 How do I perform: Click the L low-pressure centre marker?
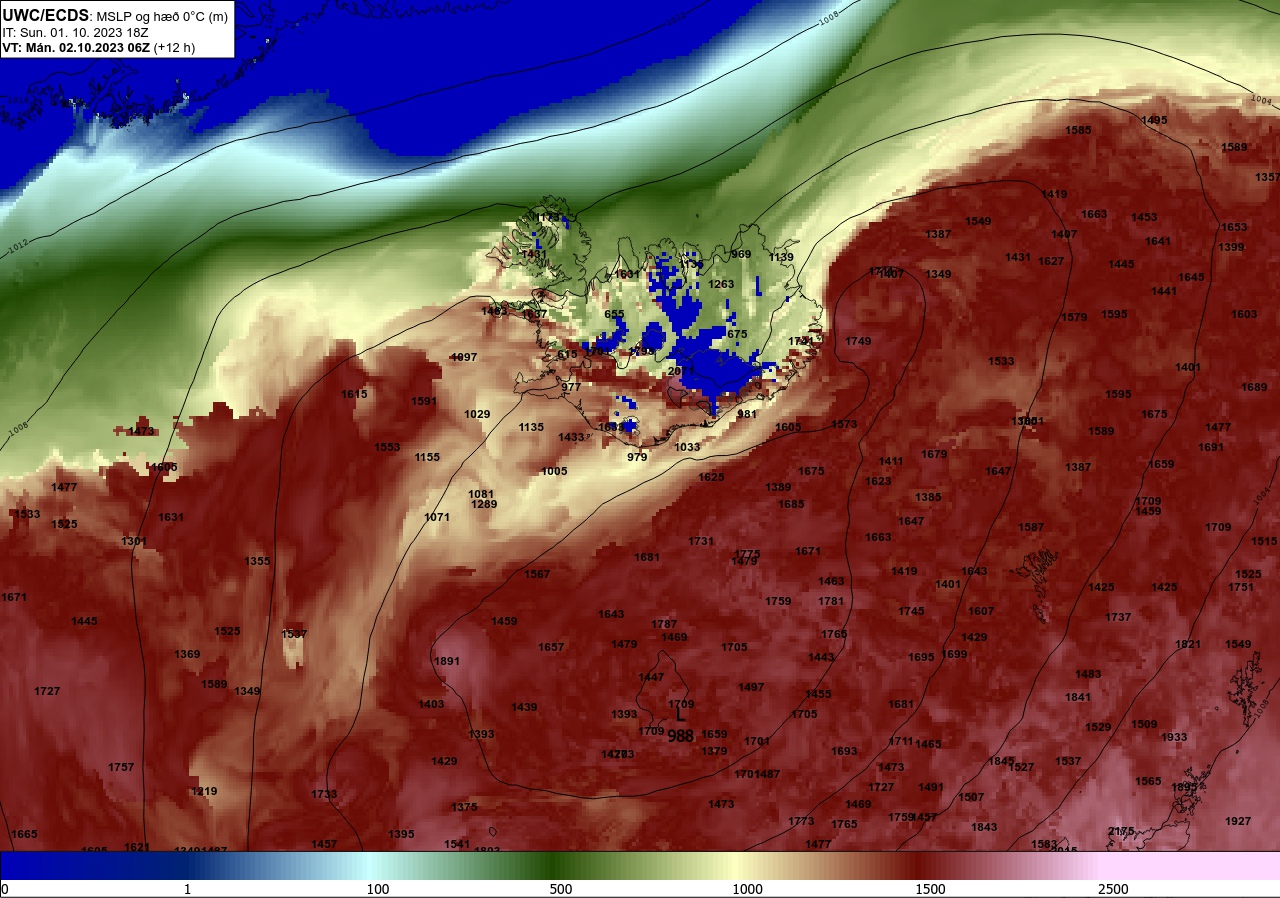[681, 715]
